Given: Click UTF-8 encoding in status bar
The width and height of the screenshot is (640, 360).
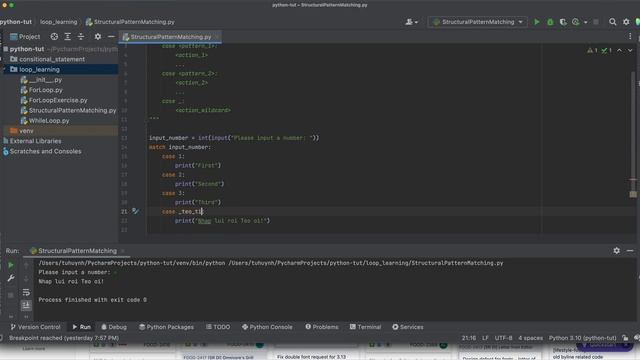Looking at the screenshot, I should coord(503,338).
